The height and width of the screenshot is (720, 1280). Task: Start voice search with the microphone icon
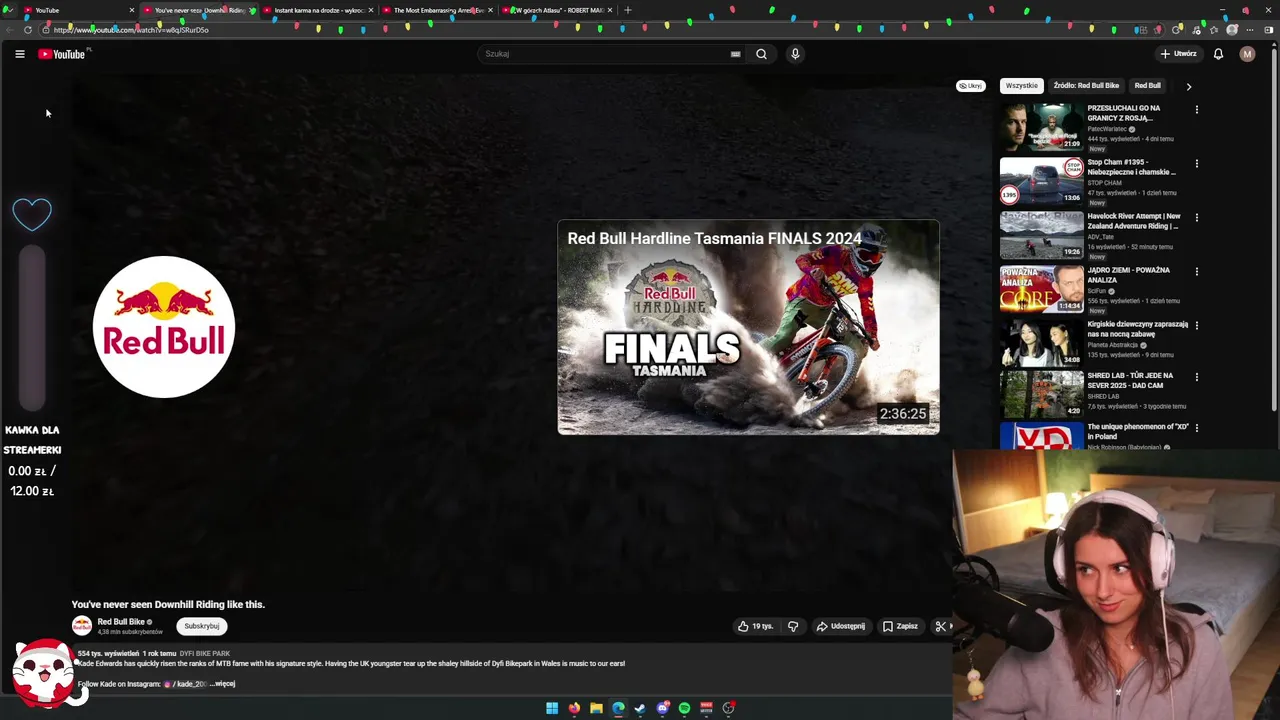795,54
